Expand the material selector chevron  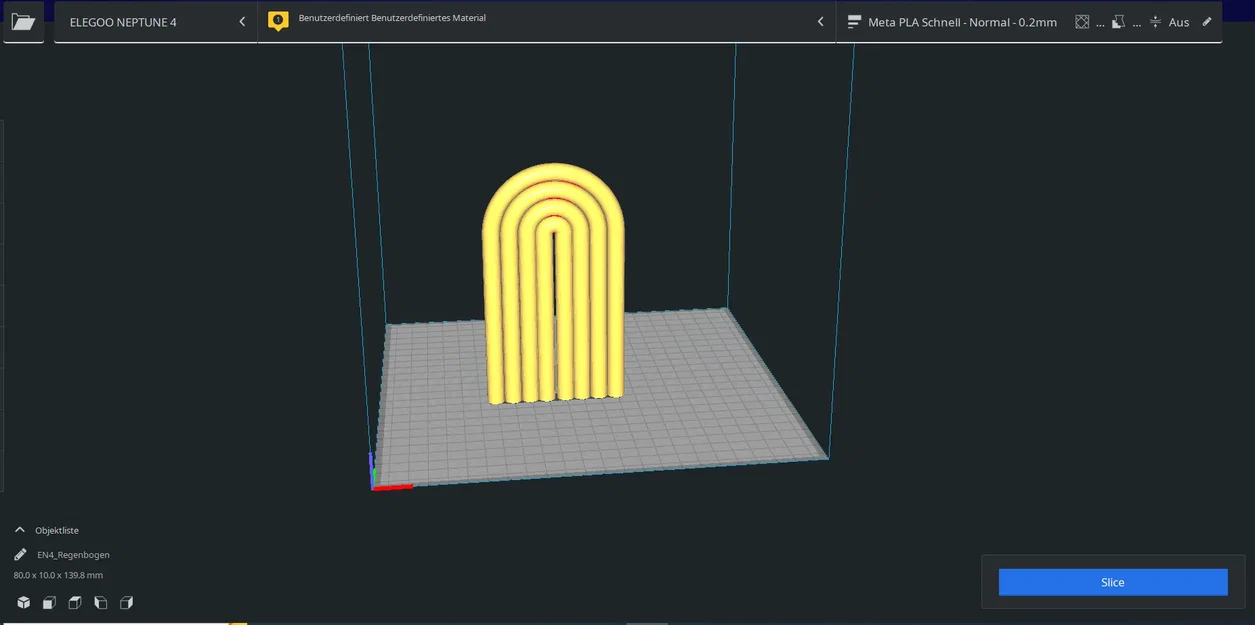(821, 22)
